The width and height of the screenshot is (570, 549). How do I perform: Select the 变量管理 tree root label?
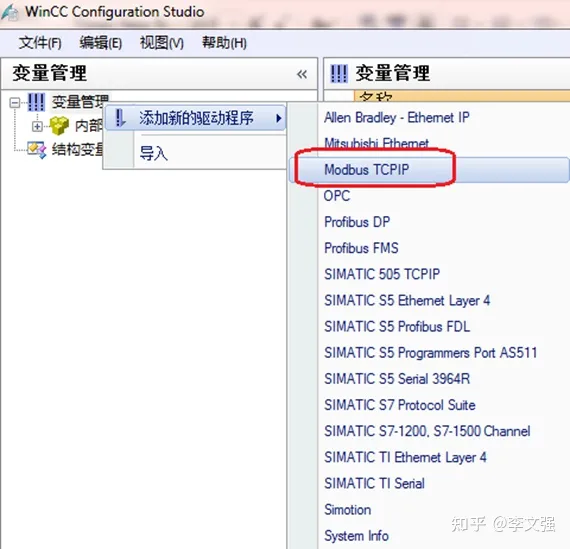coord(80,102)
